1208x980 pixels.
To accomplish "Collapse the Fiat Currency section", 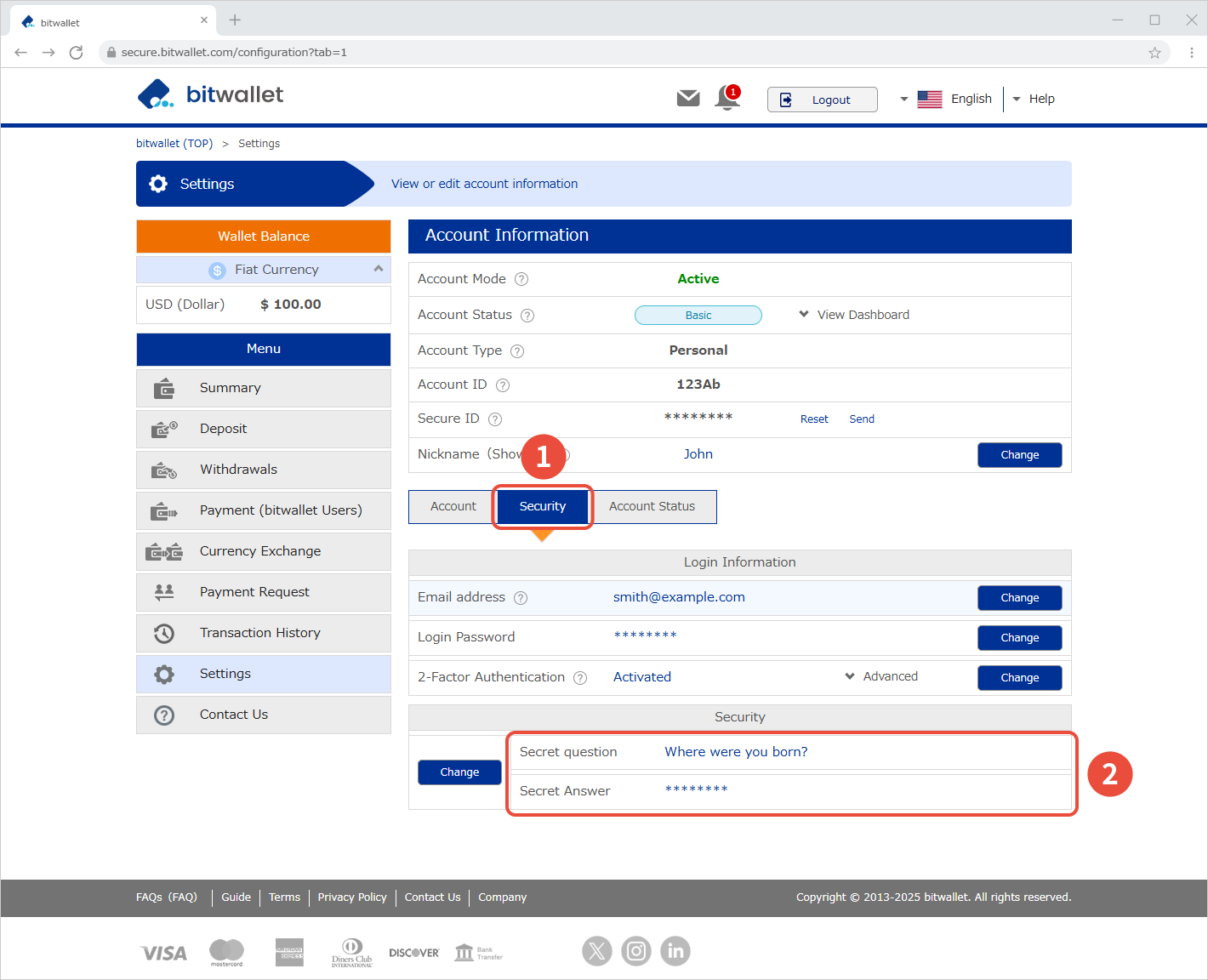I will (378, 269).
